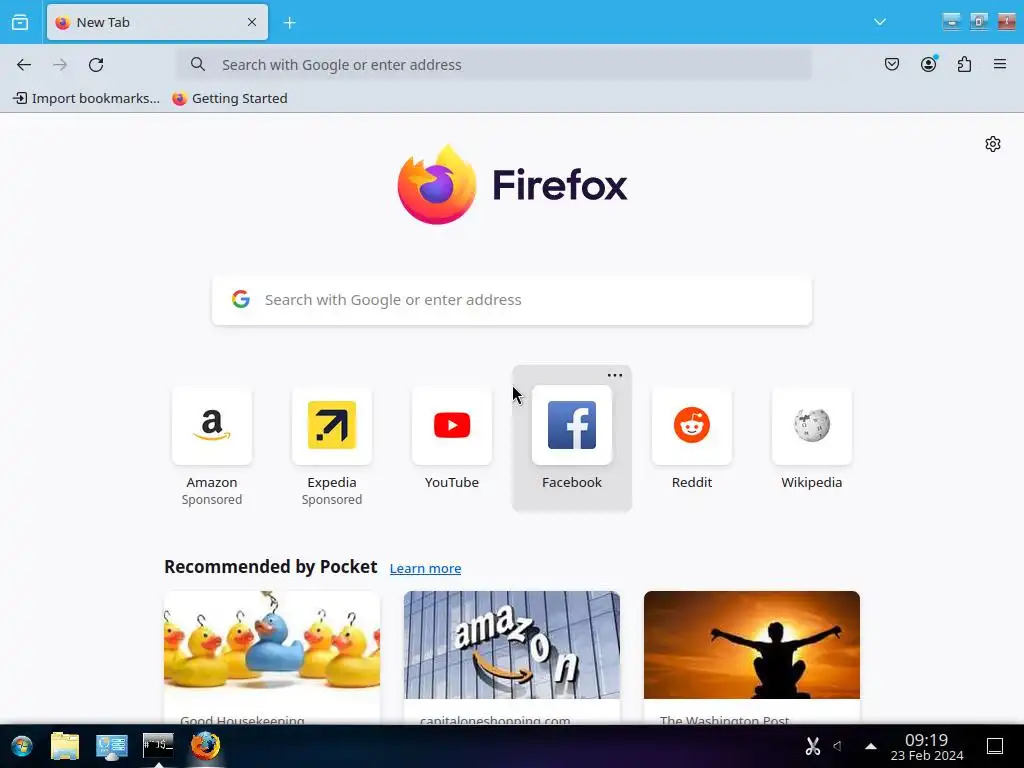Click the volume tray icon
Screen dimensions: 1024x768
838,746
